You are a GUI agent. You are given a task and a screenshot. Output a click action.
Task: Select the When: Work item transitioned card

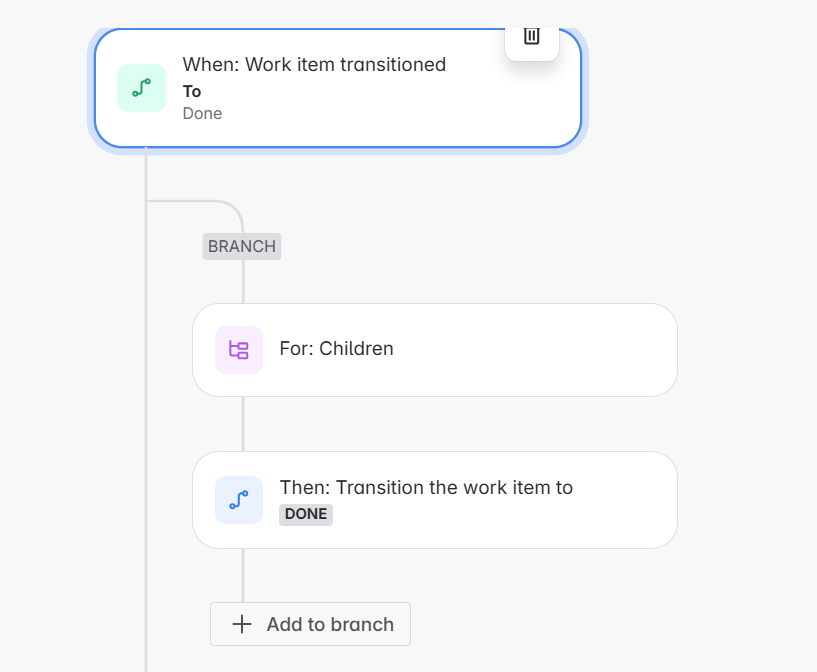[337, 88]
